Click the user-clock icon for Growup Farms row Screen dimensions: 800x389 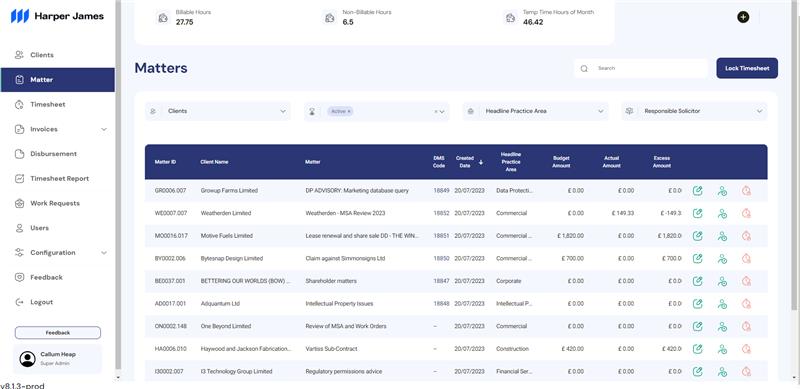tap(722, 191)
